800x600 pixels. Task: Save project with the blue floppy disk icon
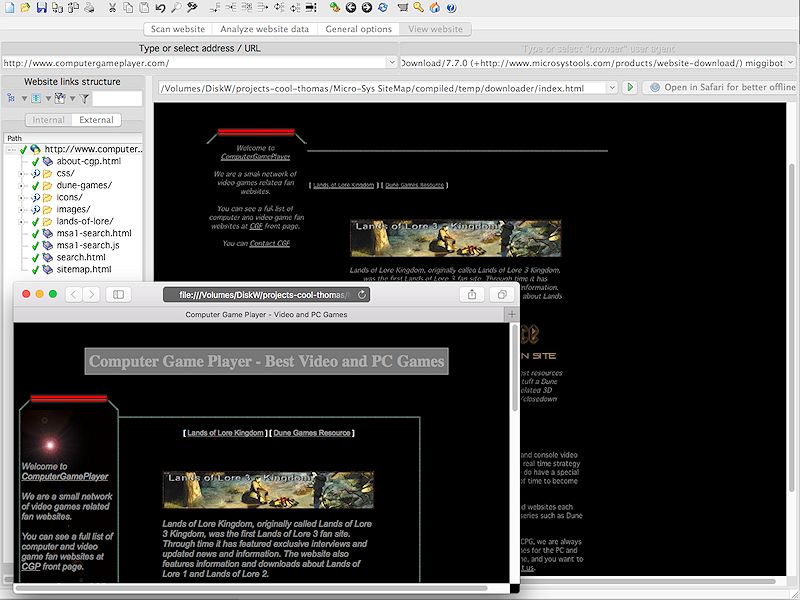(x=42, y=8)
